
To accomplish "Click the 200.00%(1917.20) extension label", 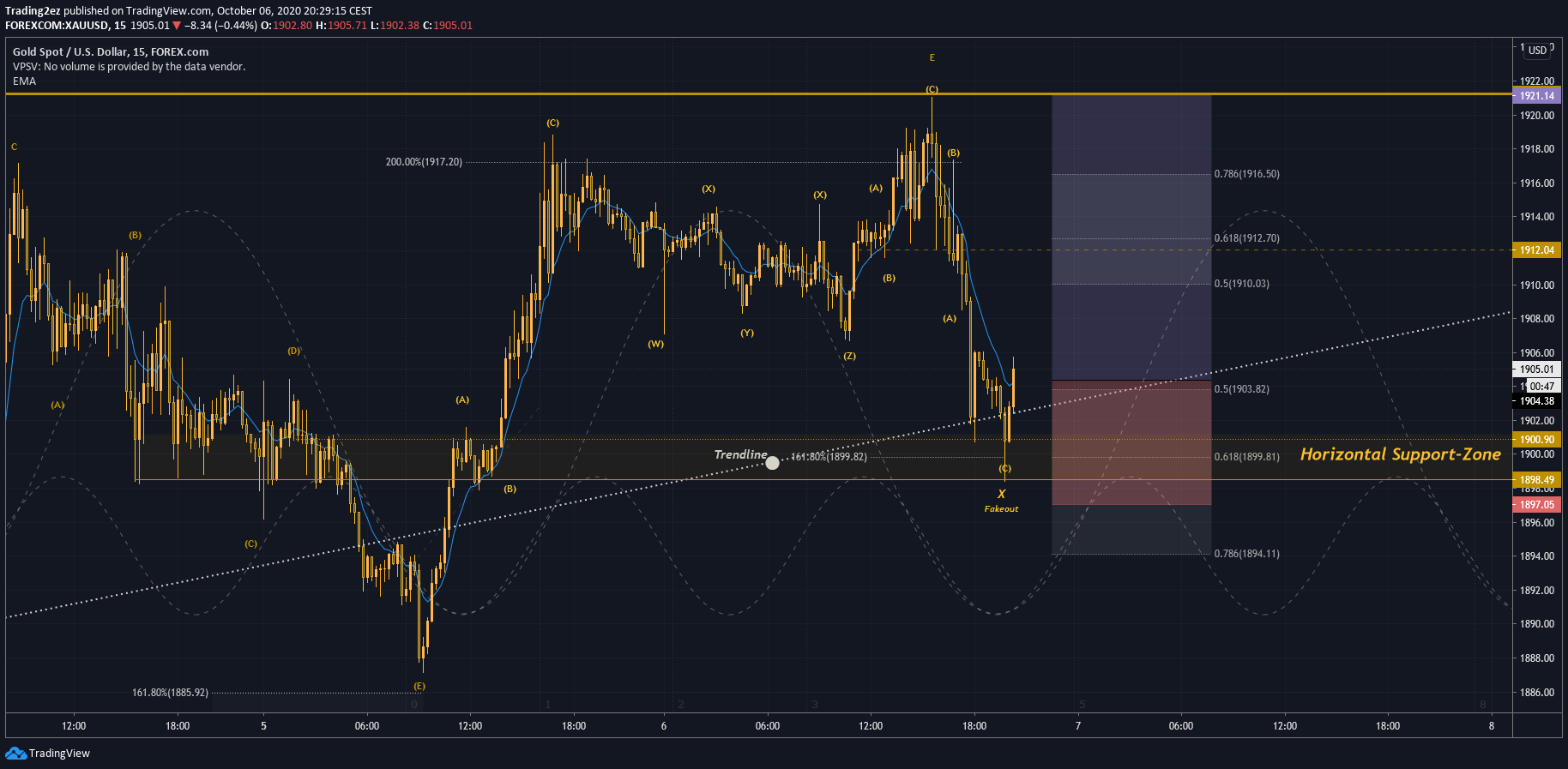I will (424, 162).
